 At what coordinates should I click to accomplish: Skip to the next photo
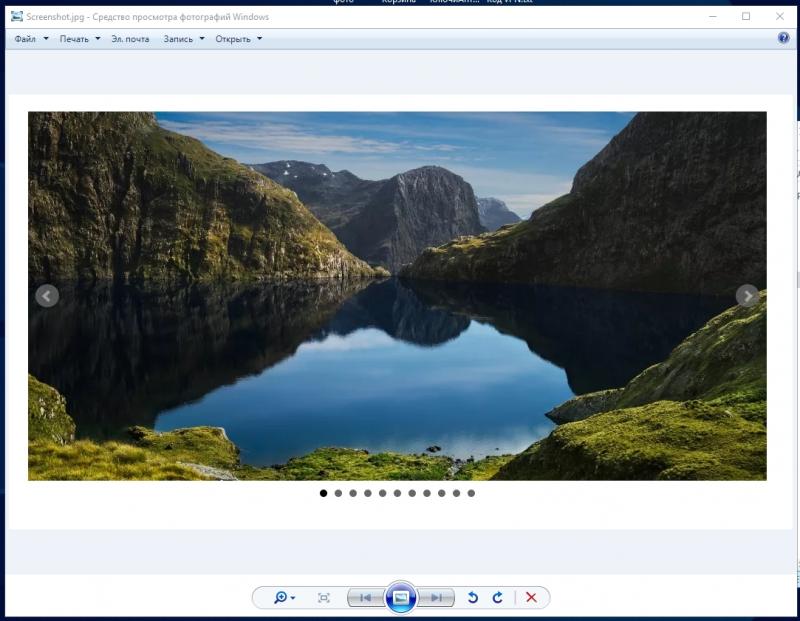click(436, 598)
